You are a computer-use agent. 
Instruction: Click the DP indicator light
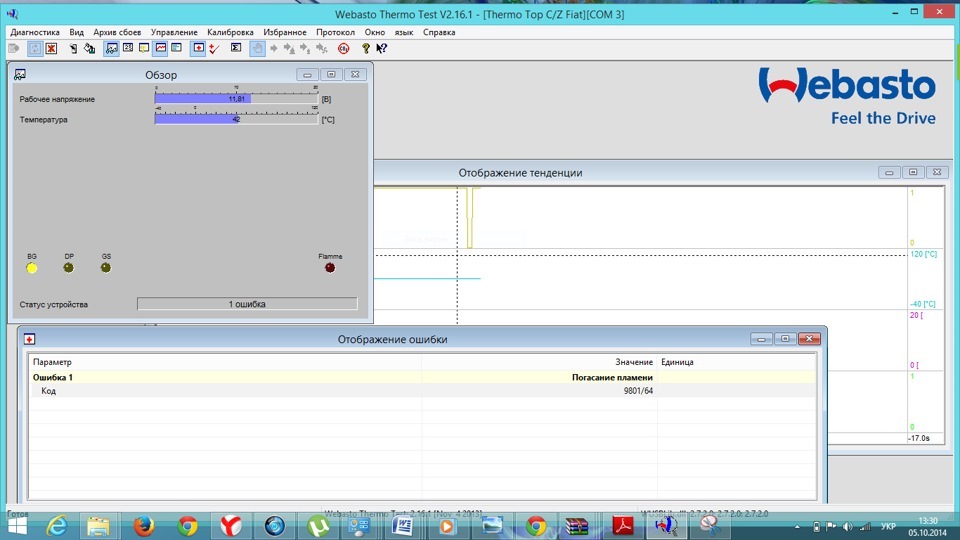point(69,268)
